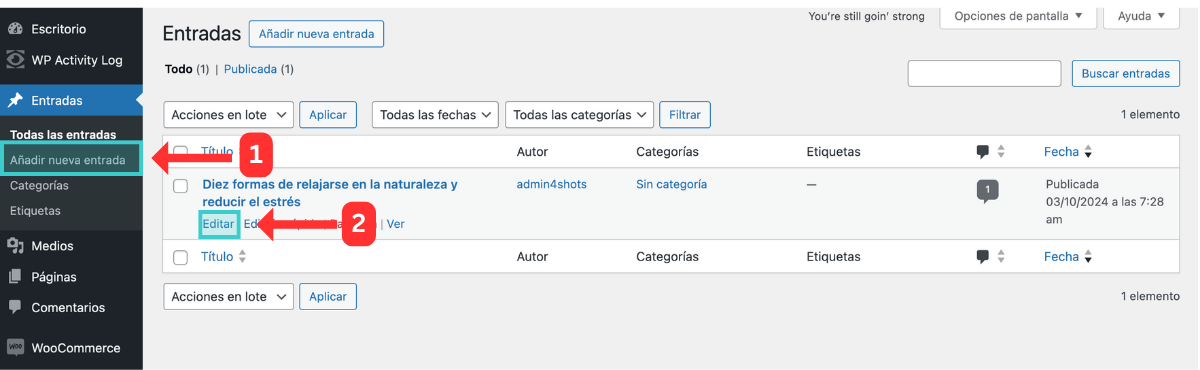Image resolution: width=1200 pixels, height=370 pixels.
Task: Click the dash in the Etiquetas cell
Action: (x=812, y=185)
